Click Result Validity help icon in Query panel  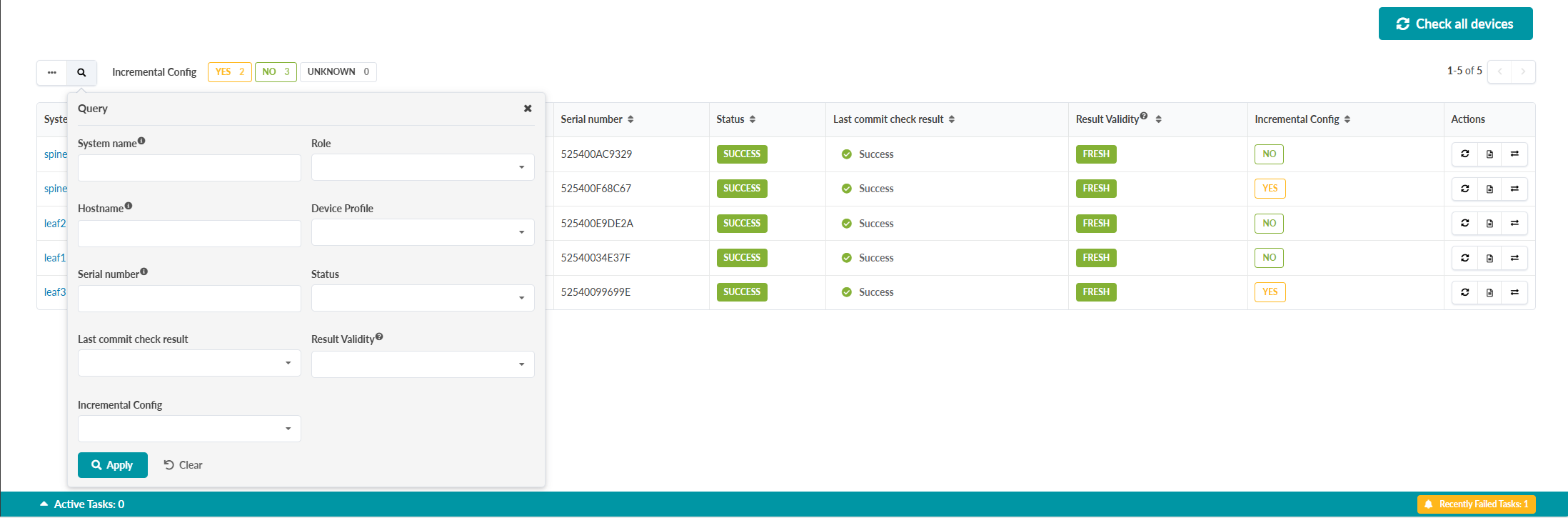379,337
